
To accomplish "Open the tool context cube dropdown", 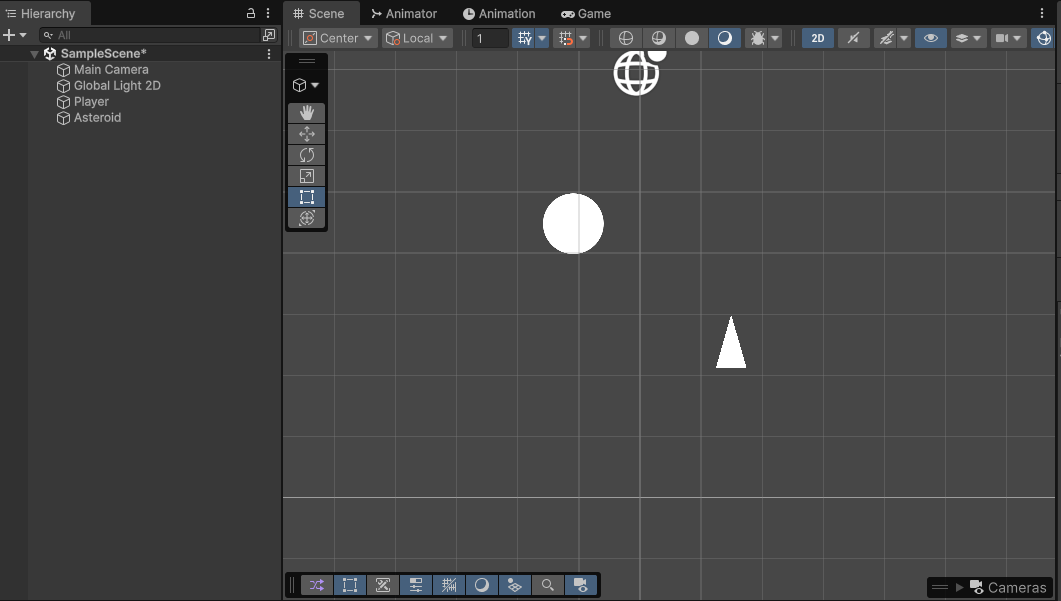I will tap(306, 85).
